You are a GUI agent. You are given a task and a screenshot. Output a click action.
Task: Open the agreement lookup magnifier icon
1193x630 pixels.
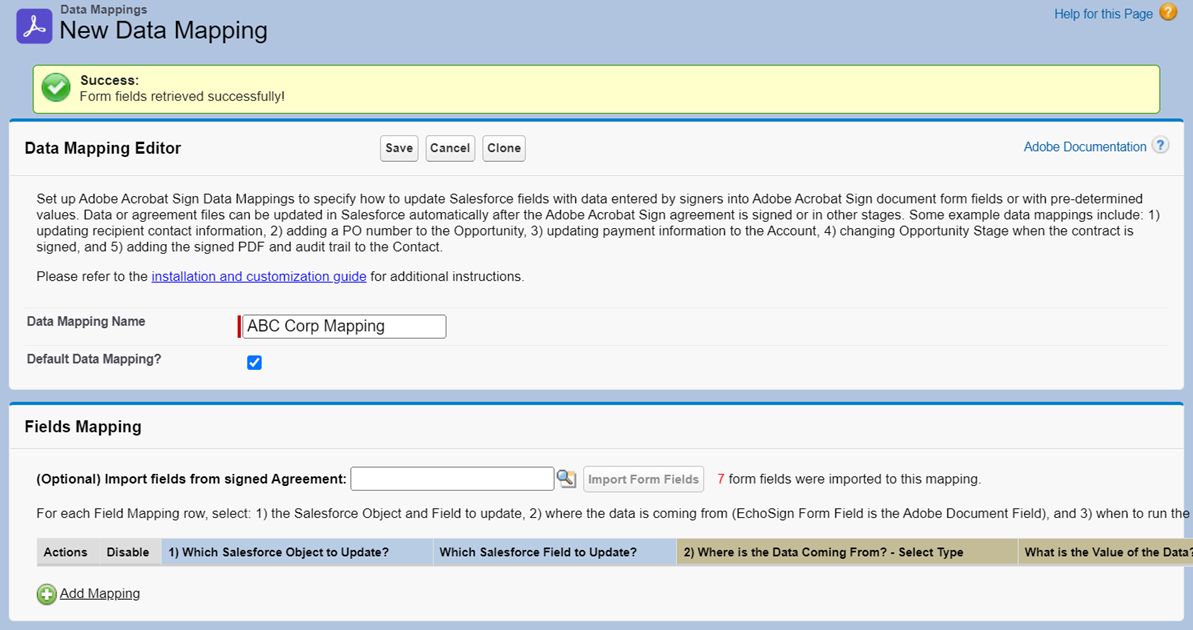click(x=566, y=479)
